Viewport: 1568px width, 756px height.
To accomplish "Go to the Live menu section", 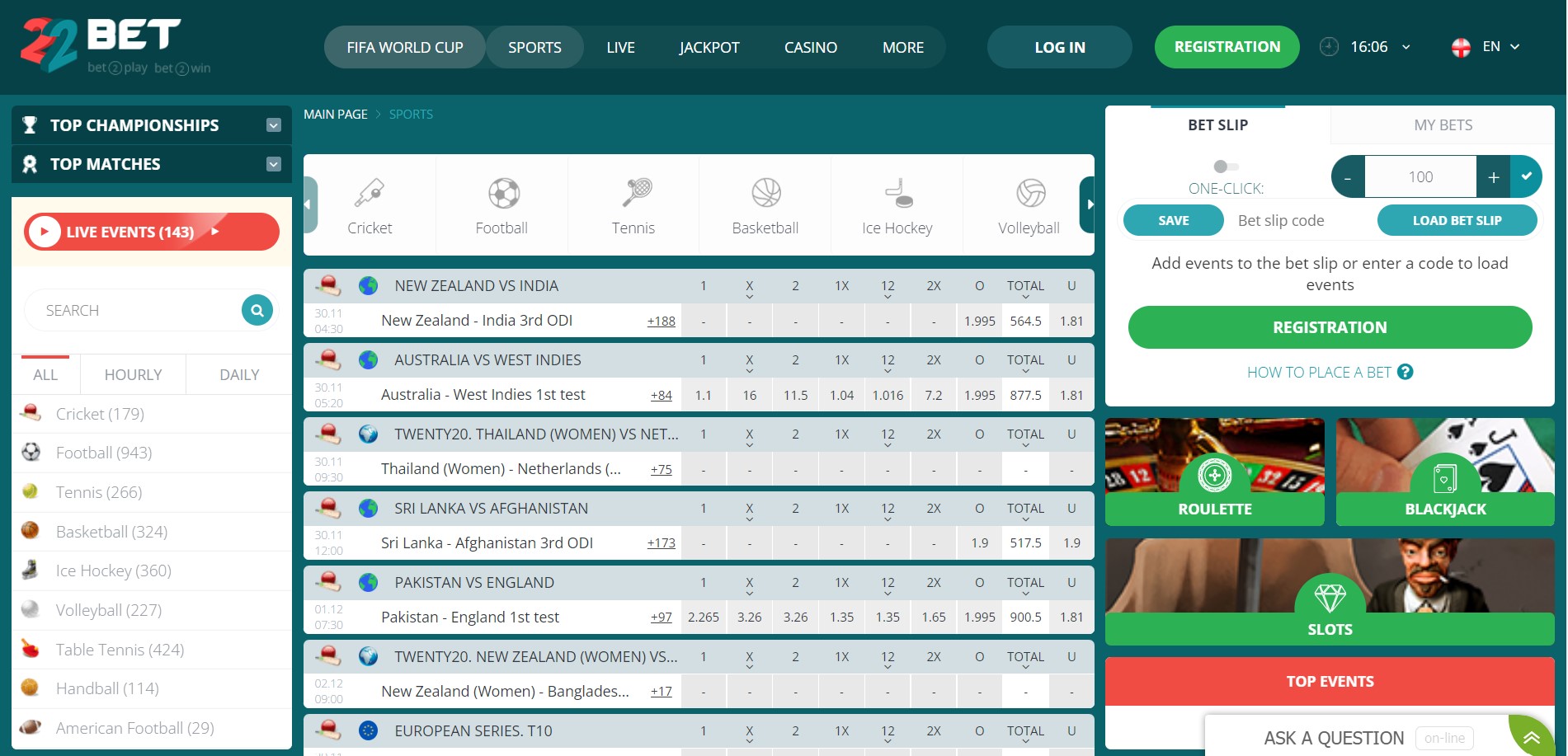I will [x=620, y=47].
